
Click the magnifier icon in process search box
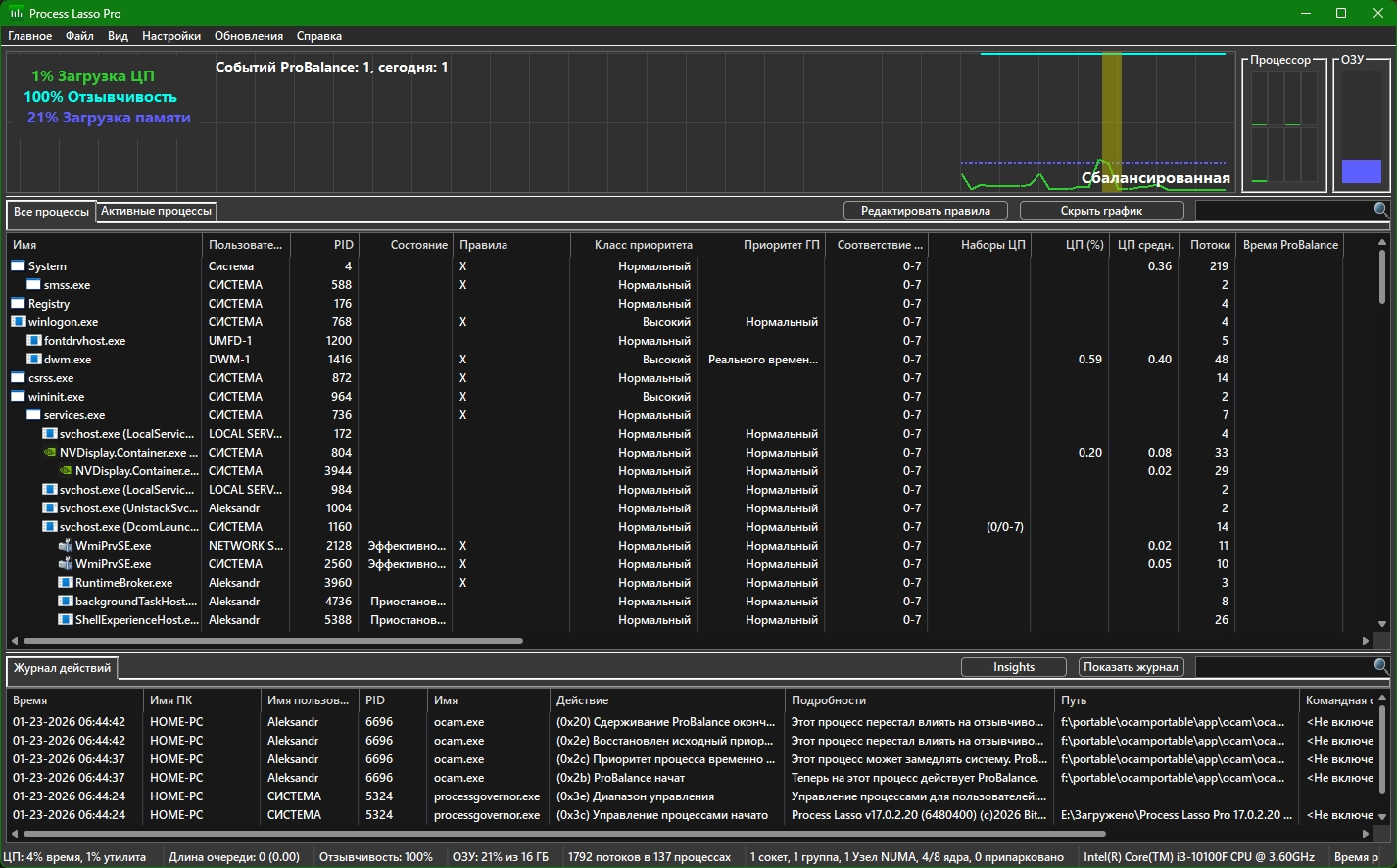click(1381, 210)
